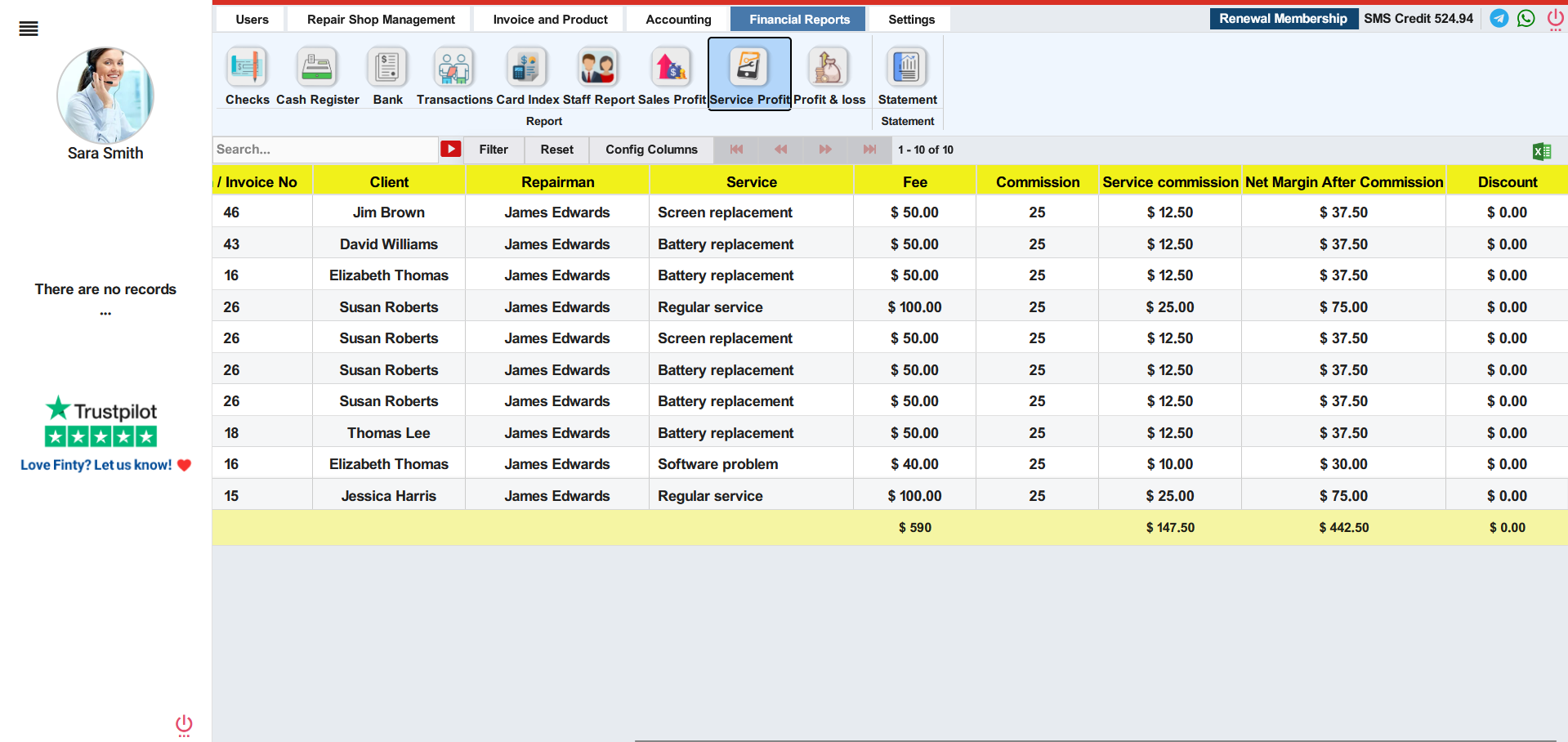
Task: Open the Repair Shop Management tab
Action: tap(381, 20)
